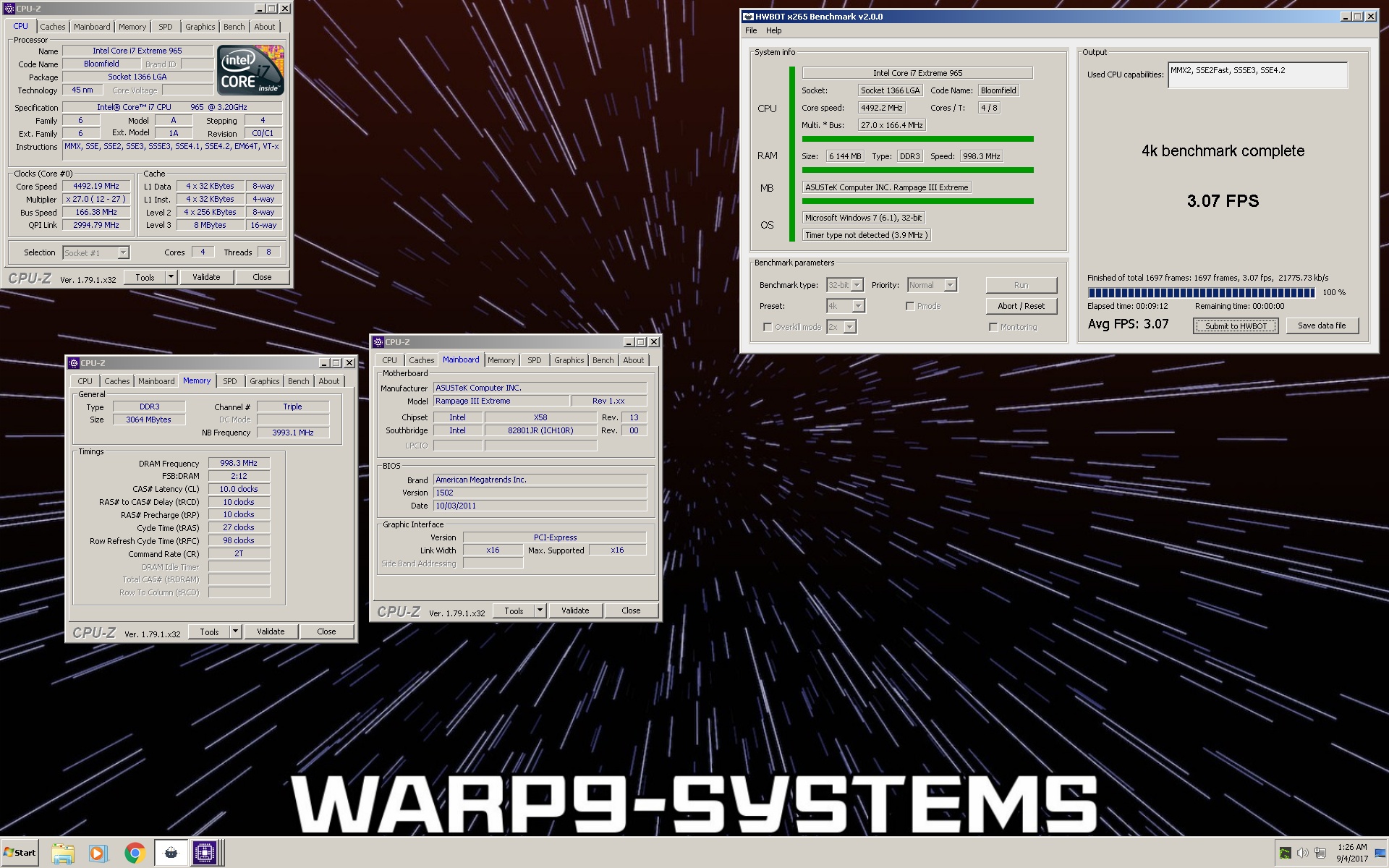Open Bench tab in Mainboard CPU-Z window
1389x868 pixels.
(x=603, y=360)
